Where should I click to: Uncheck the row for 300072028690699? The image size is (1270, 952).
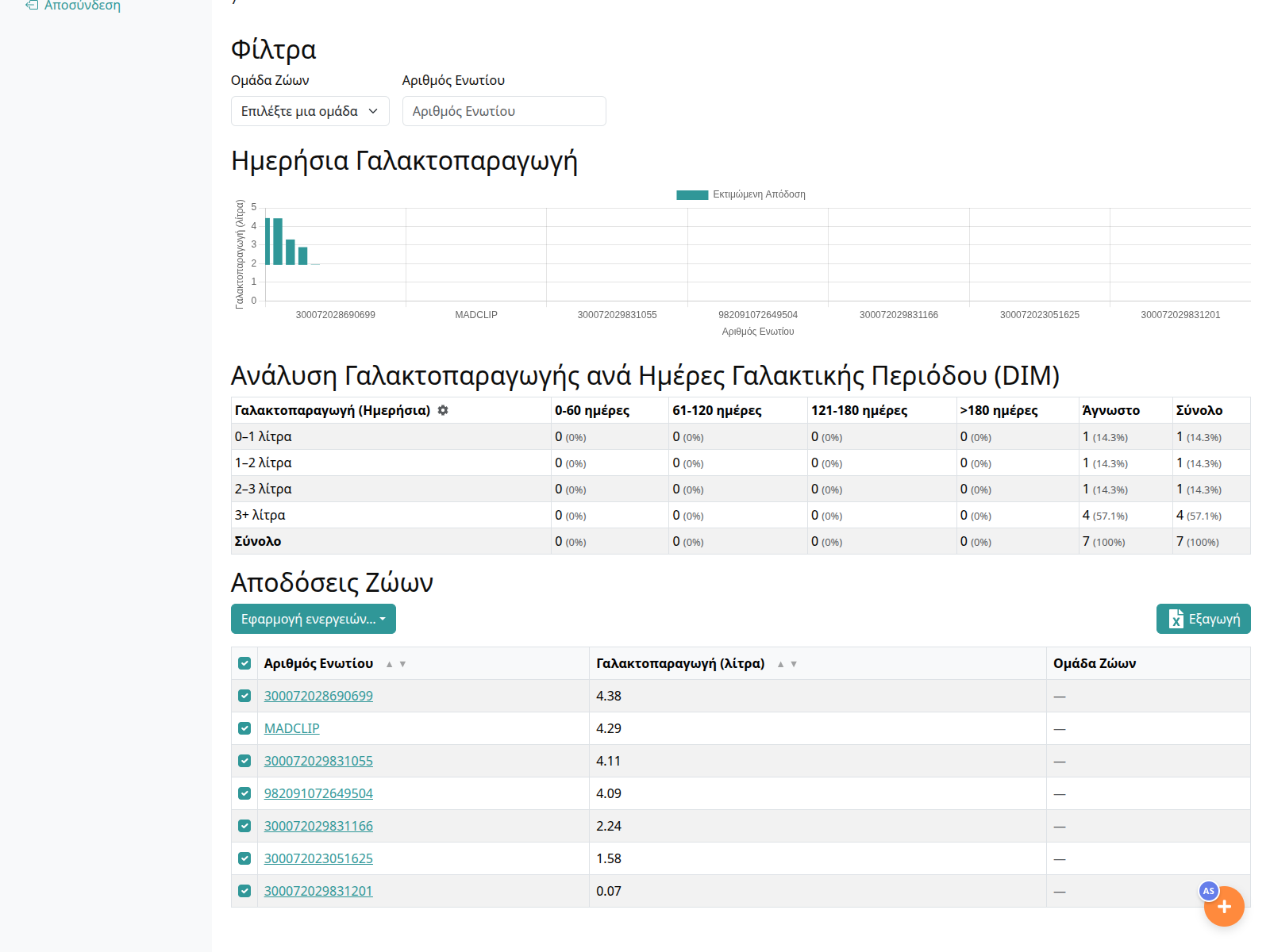click(x=244, y=696)
